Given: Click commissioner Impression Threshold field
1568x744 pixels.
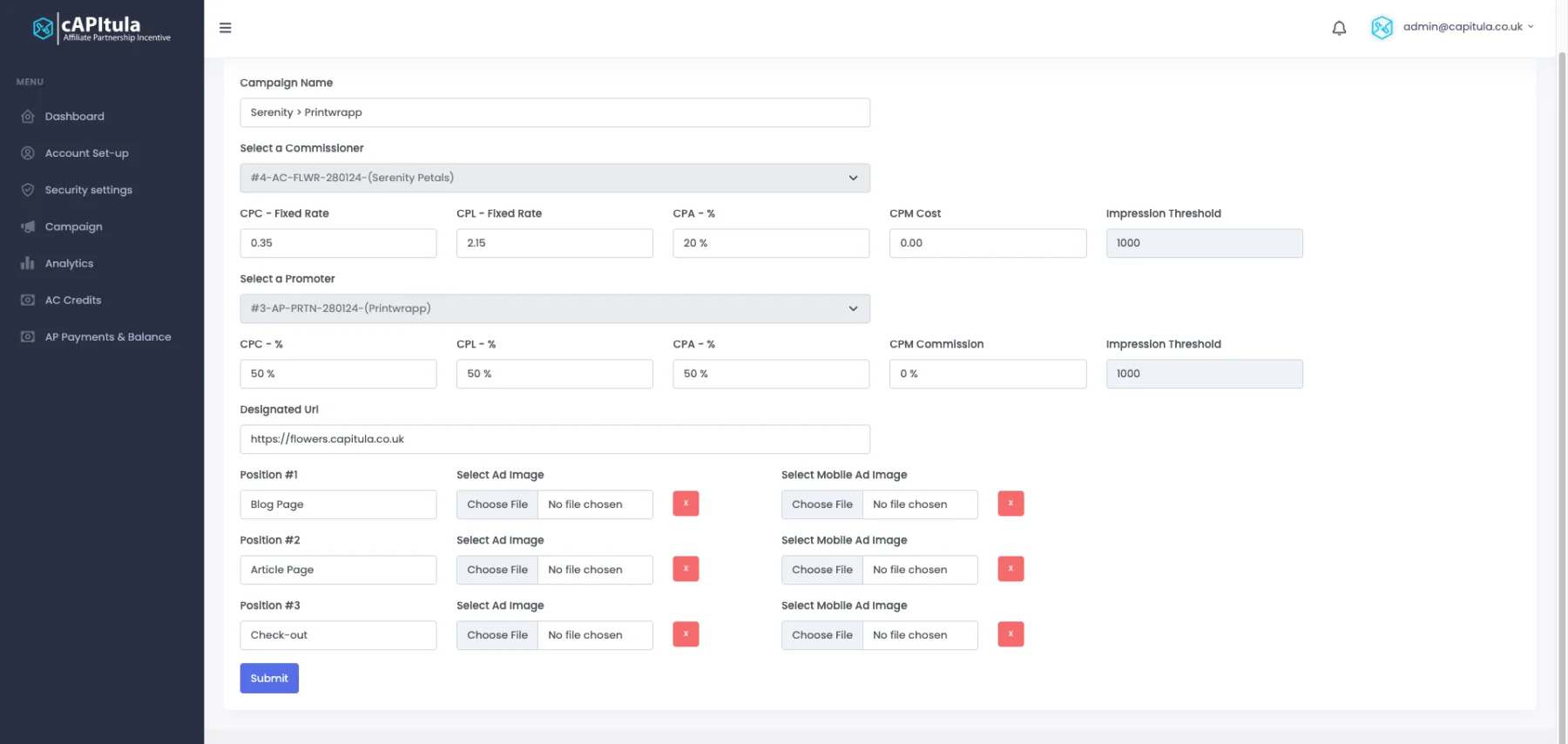Looking at the screenshot, I should coord(1205,243).
